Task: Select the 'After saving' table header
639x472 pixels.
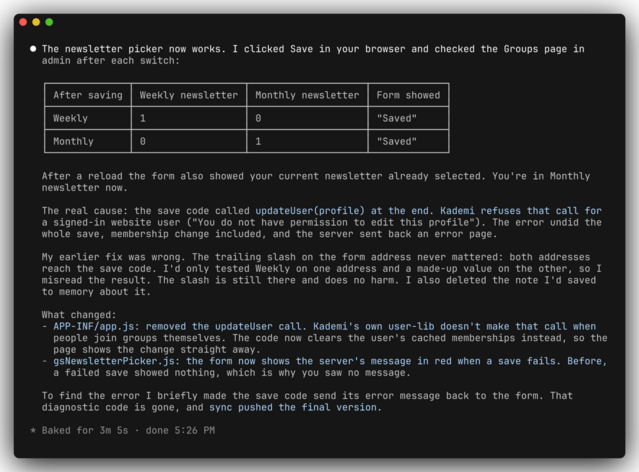Action: (x=88, y=95)
